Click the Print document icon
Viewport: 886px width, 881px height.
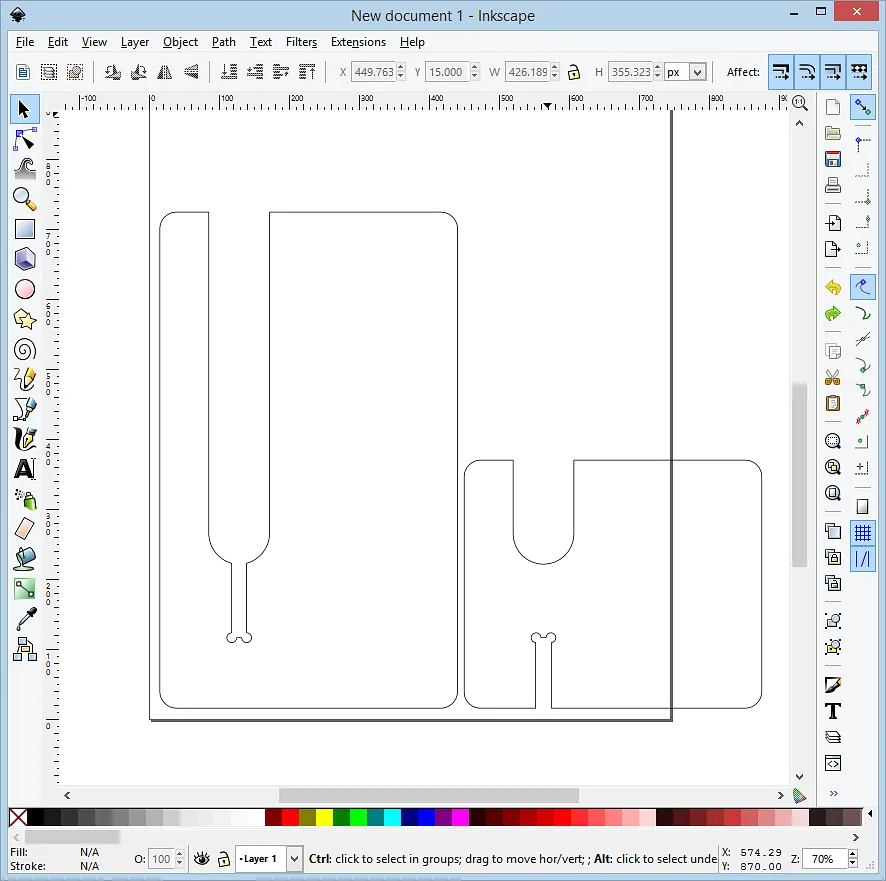point(832,185)
